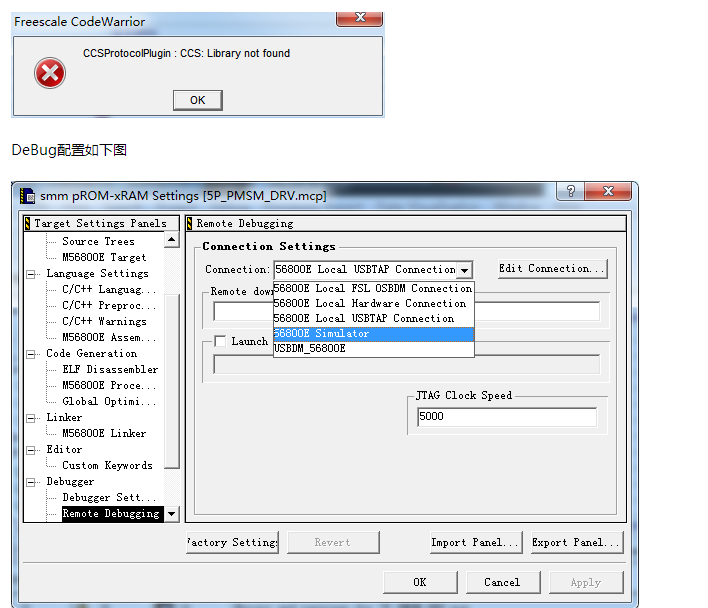
Task: Click panel list scroll down arrow
Action: (171, 514)
